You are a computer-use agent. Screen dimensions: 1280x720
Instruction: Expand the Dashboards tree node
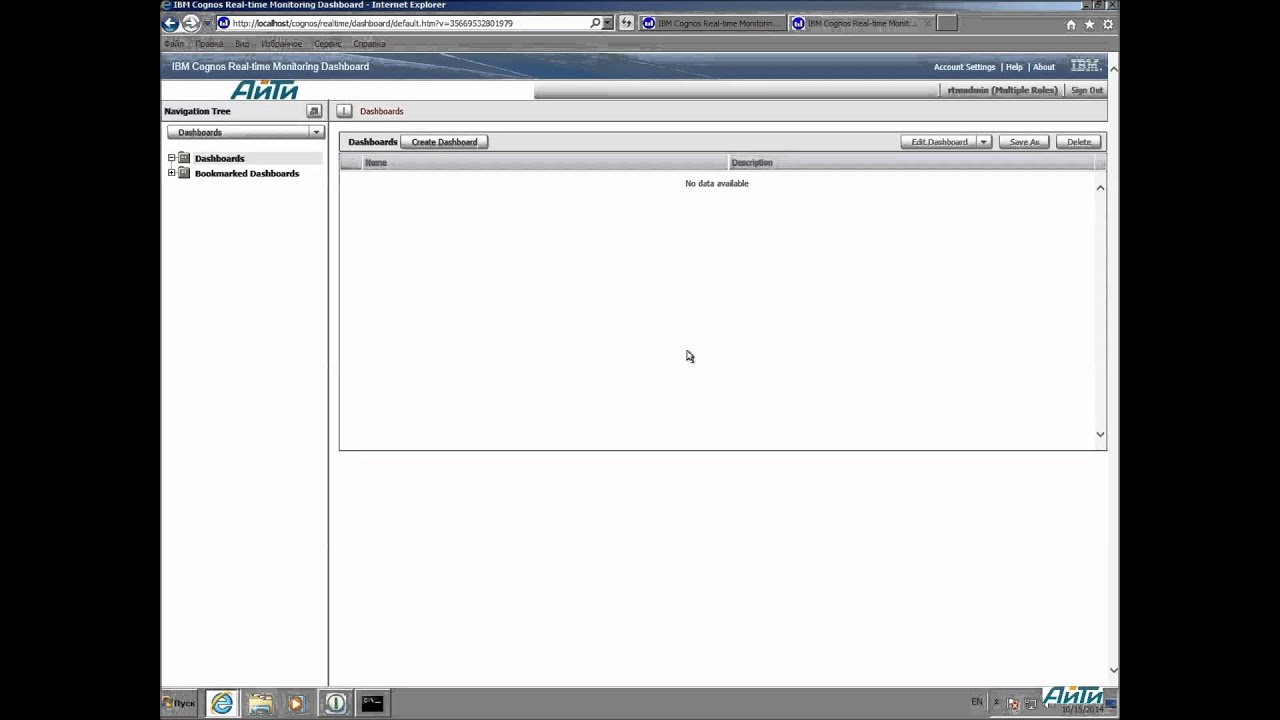pos(171,158)
